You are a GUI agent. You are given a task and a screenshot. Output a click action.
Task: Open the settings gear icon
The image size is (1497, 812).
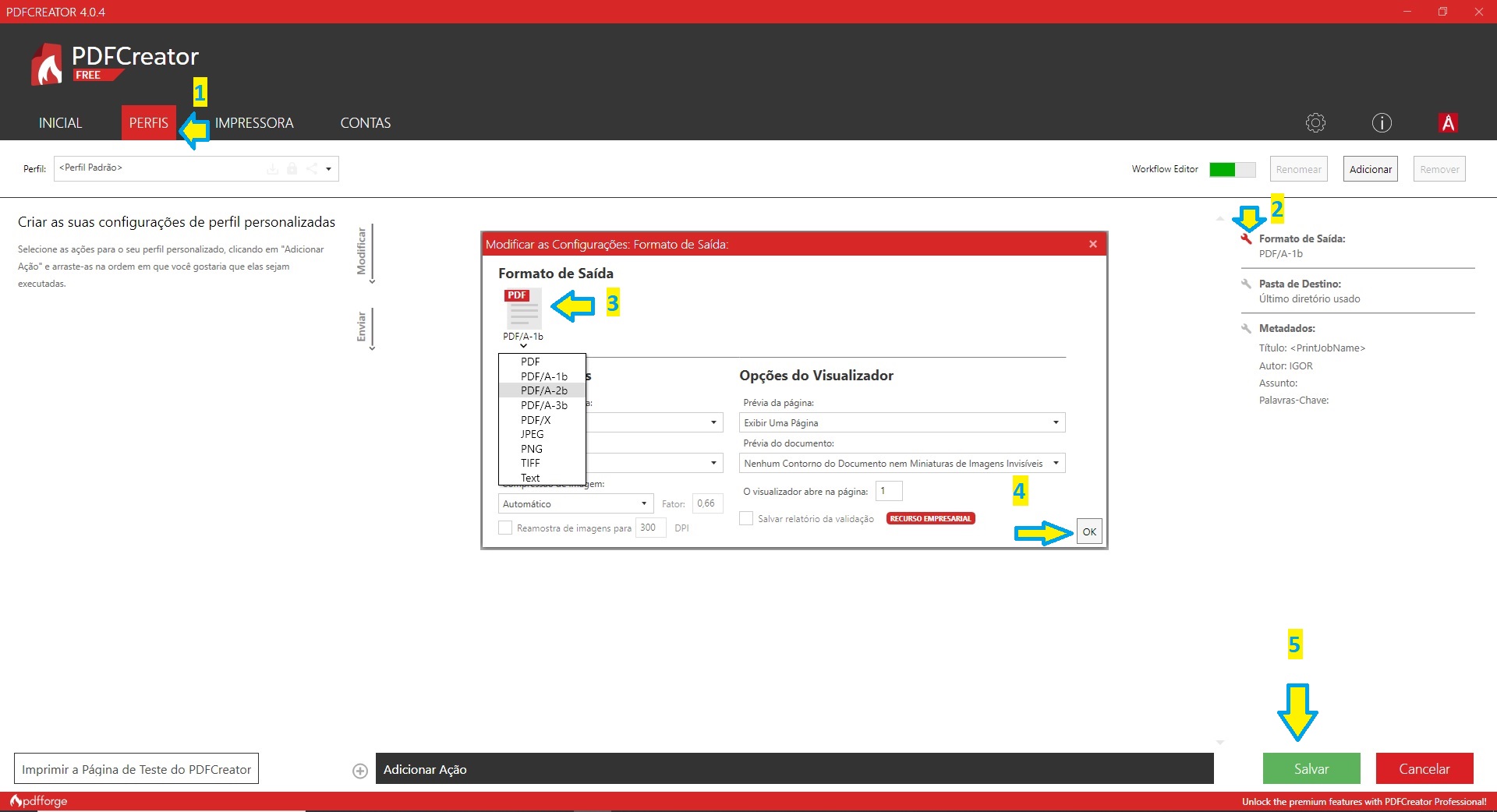point(1315,123)
